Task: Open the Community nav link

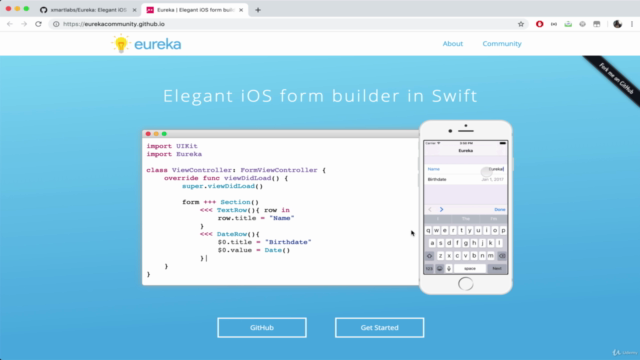Action: pyautogui.click(x=502, y=44)
